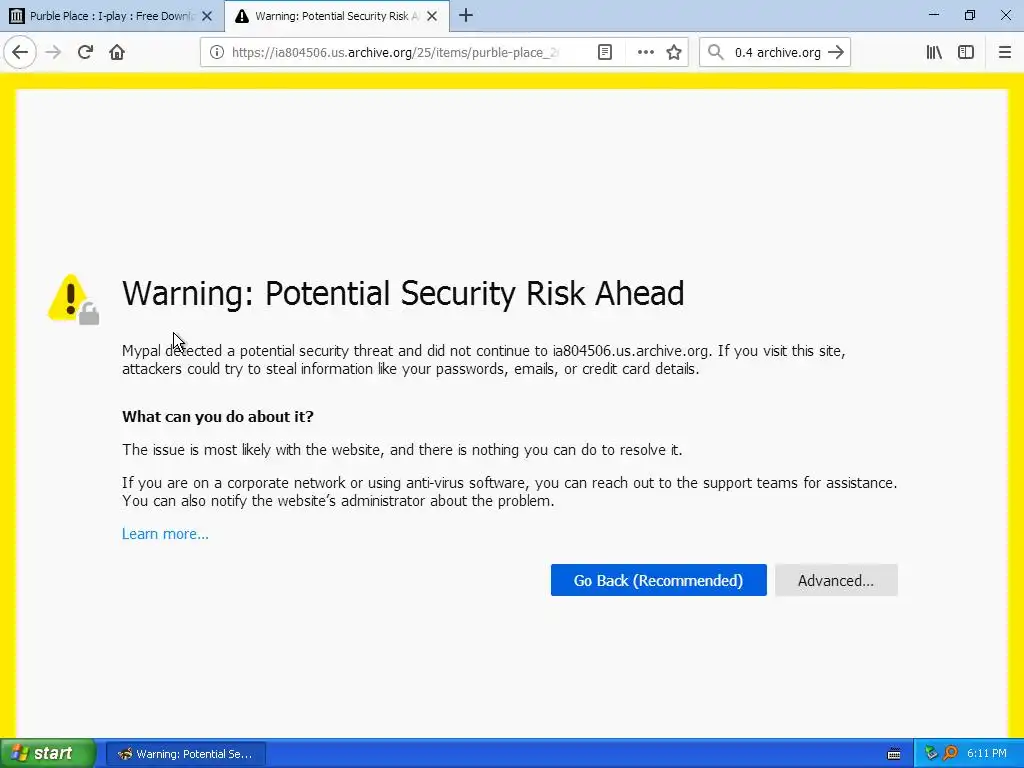1024x768 pixels.
Task: Open the hamburger application menu
Action: click(x=1005, y=52)
